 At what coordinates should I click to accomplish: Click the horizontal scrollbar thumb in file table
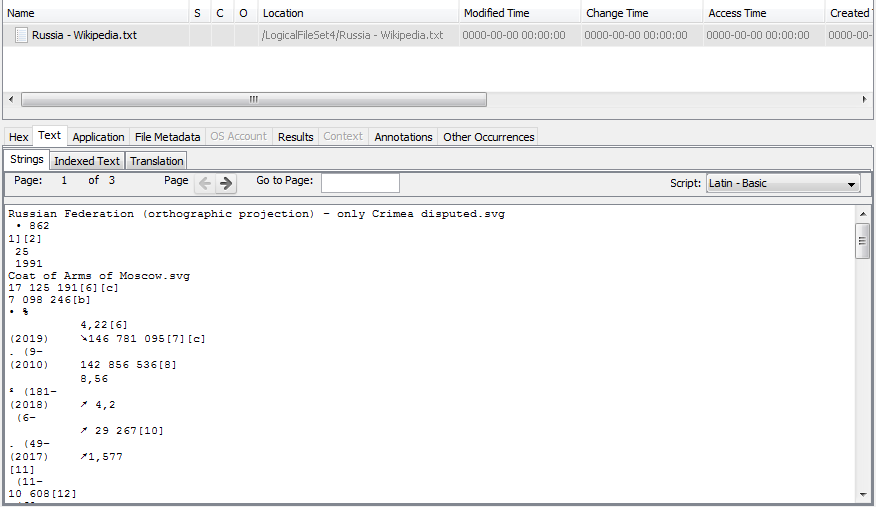point(253,100)
